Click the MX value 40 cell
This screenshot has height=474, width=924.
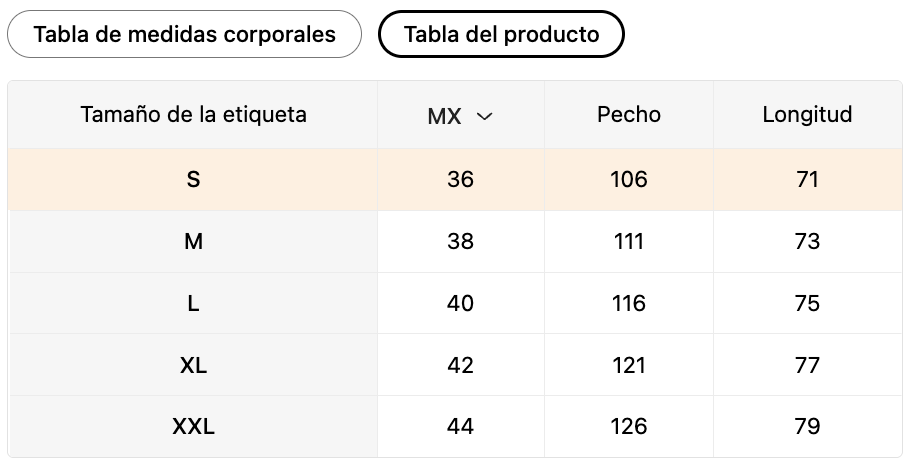(x=460, y=304)
